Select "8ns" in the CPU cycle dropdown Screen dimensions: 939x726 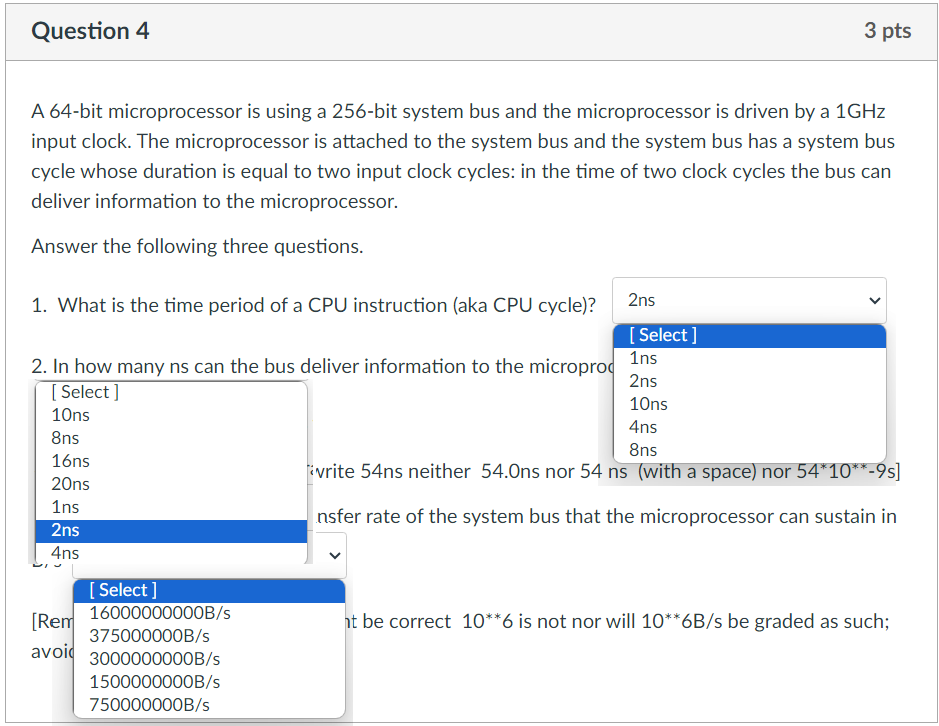643,449
